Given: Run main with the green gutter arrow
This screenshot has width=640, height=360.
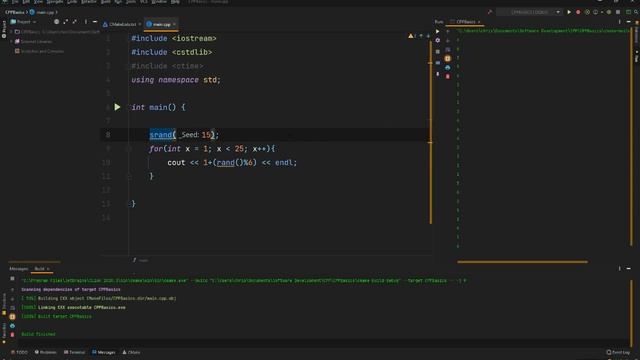Looking at the screenshot, I should pyautogui.click(x=117, y=107).
